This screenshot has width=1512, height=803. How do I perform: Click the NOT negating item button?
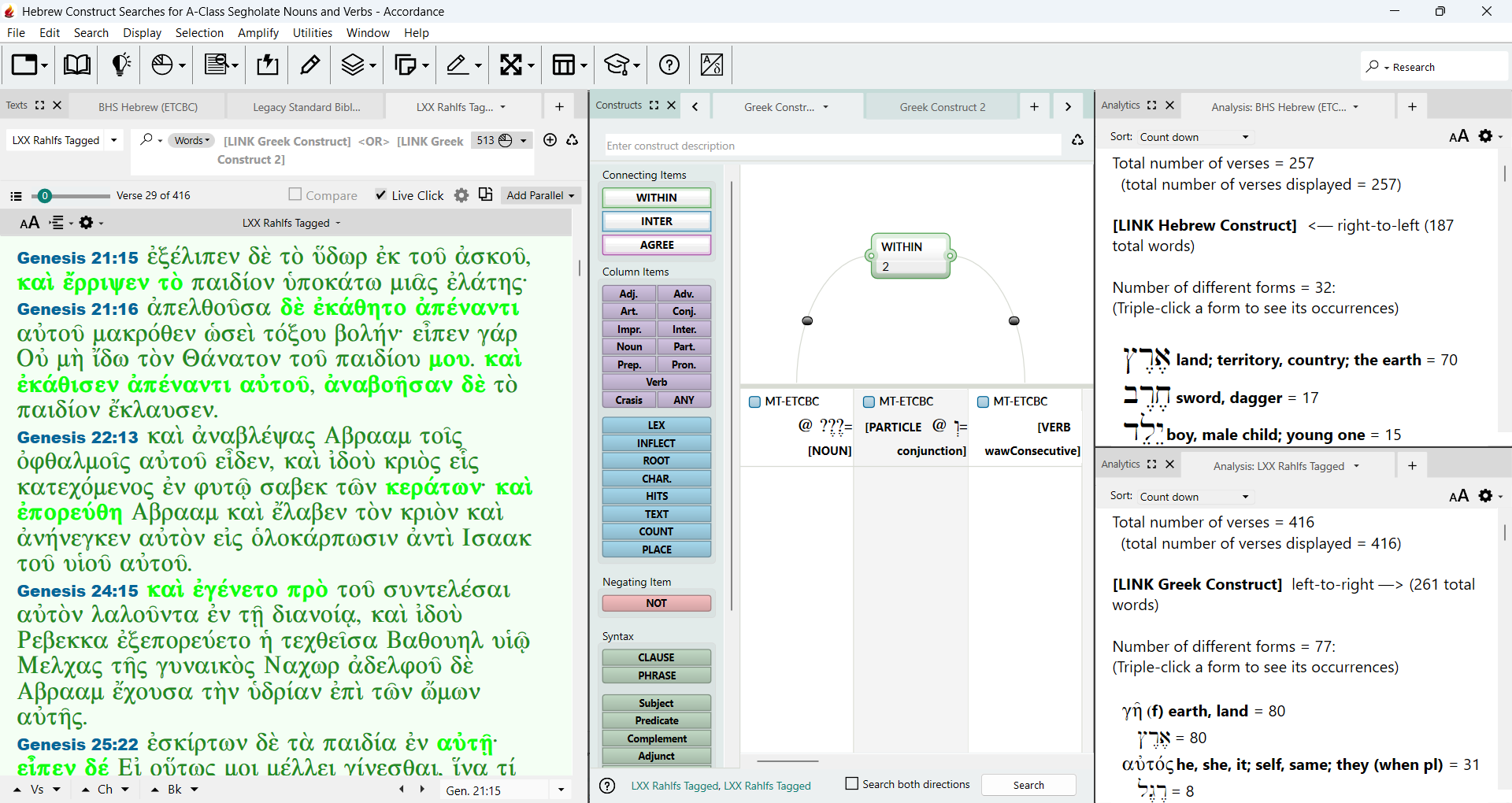coord(657,603)
